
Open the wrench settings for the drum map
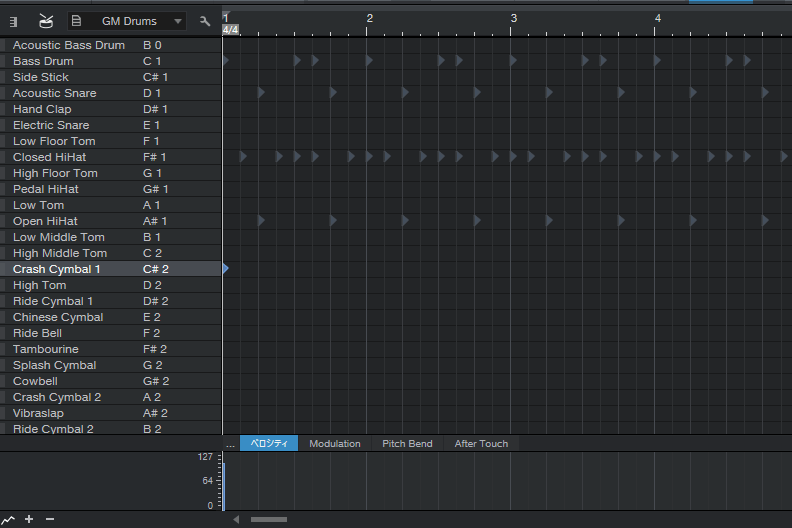click(x=205, y=21)
